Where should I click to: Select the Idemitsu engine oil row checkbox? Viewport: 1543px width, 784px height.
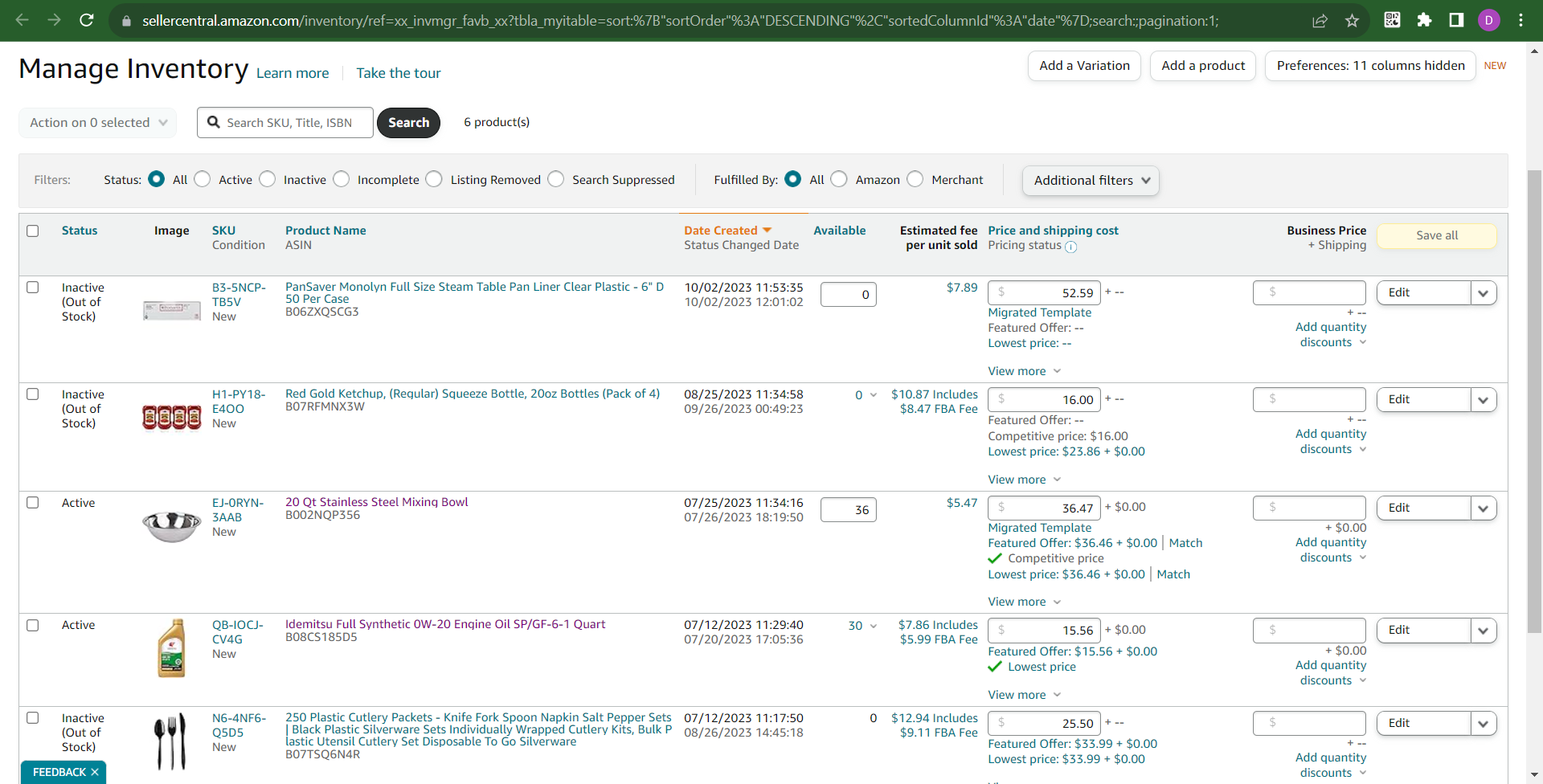coord(33,626)
